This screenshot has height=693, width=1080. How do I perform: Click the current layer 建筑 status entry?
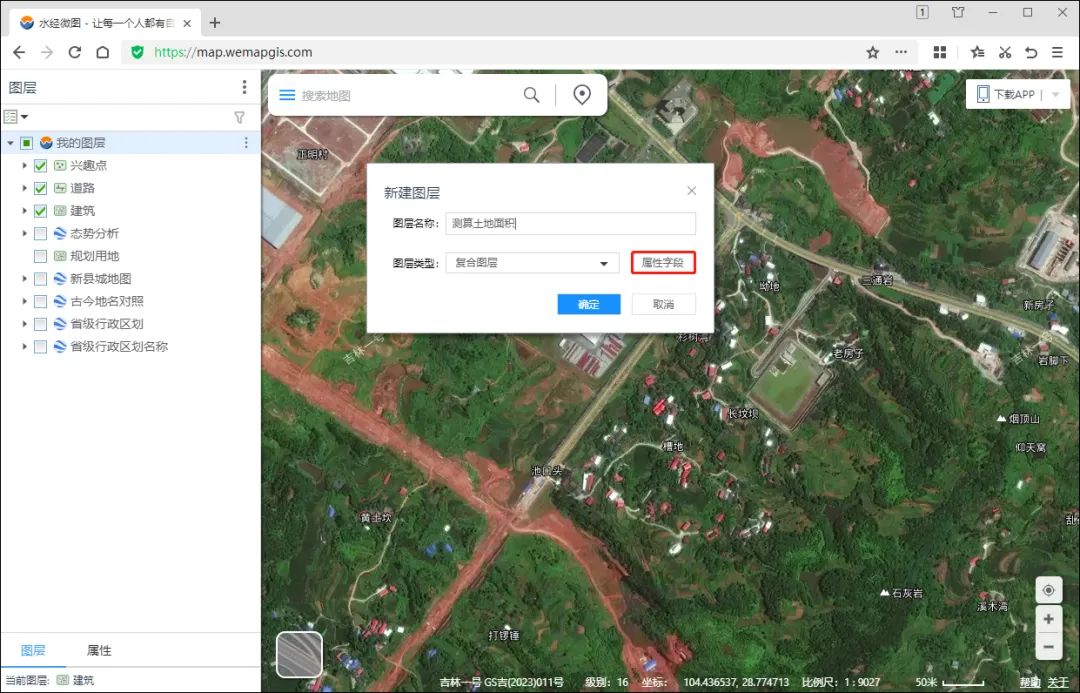[75, 681]
